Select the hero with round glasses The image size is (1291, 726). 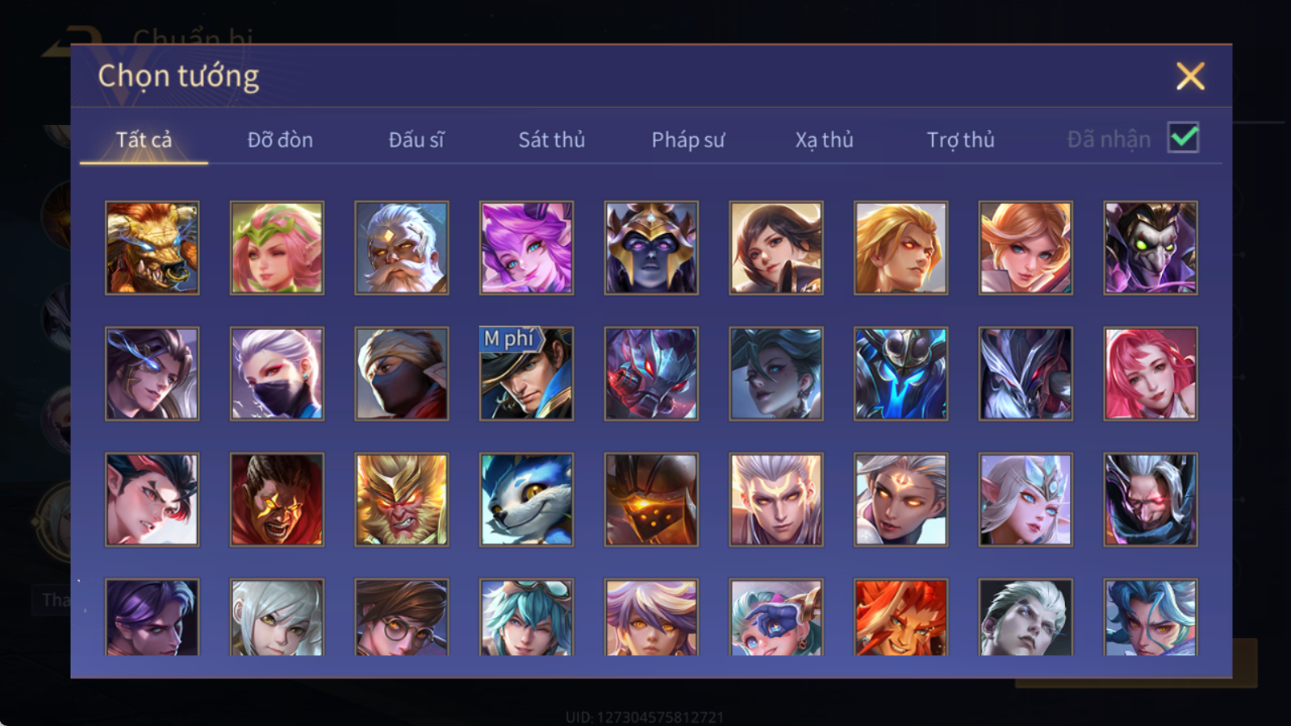pyautogui.click(x=401, y=617)
